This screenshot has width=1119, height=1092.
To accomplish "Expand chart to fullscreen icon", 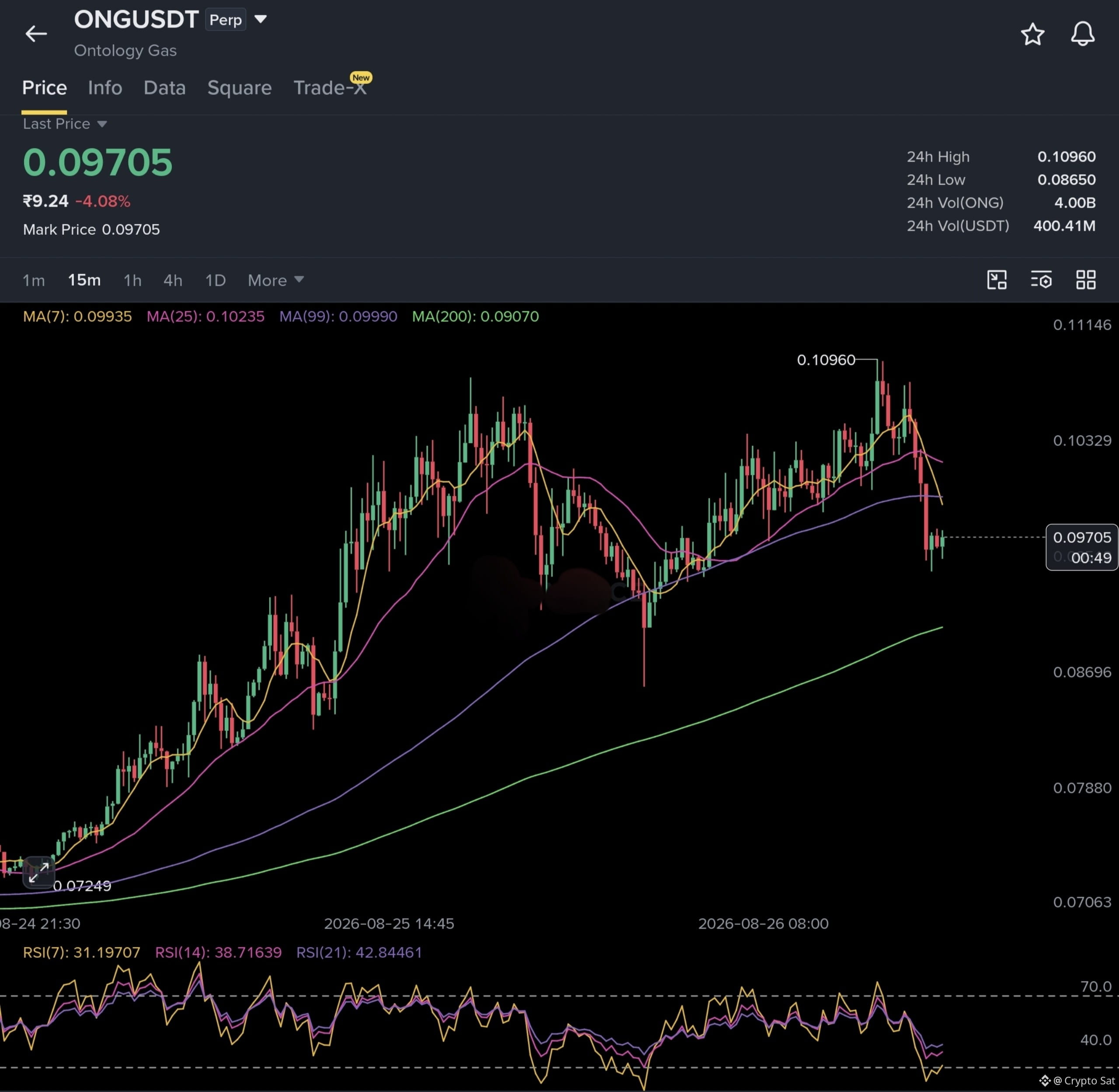I will (38, 873).
